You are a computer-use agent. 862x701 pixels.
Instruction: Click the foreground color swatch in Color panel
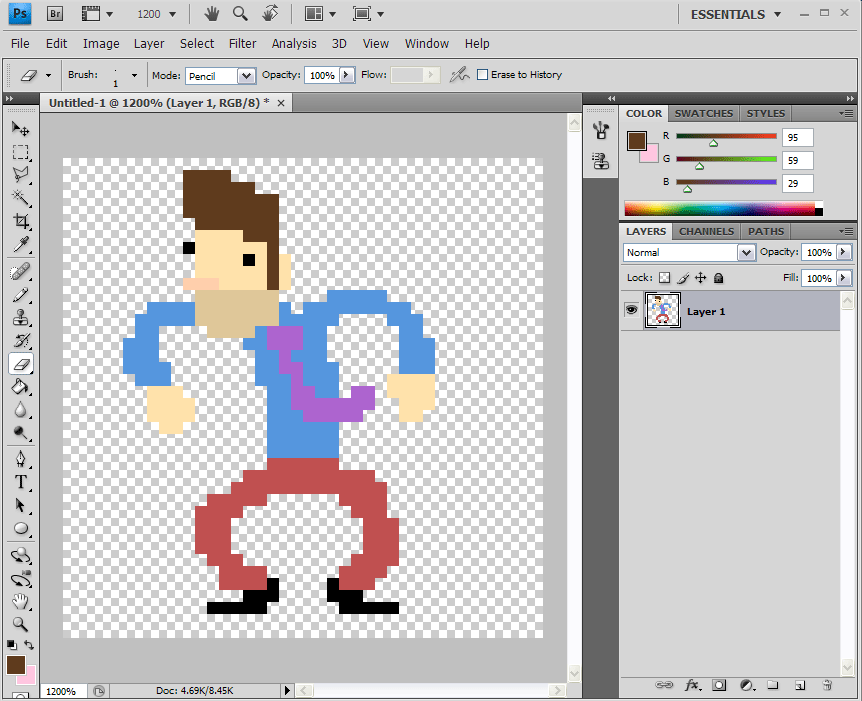tap(636, 141)
